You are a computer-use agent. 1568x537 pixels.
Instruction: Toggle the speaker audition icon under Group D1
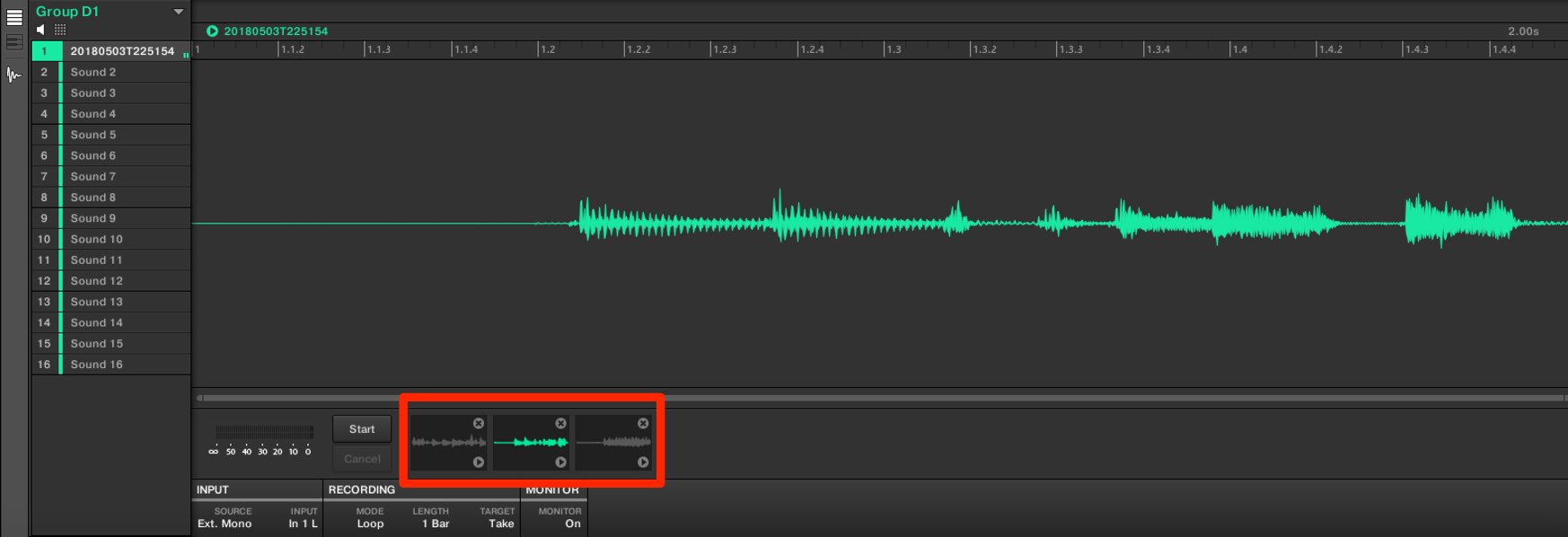pos(40,30)
